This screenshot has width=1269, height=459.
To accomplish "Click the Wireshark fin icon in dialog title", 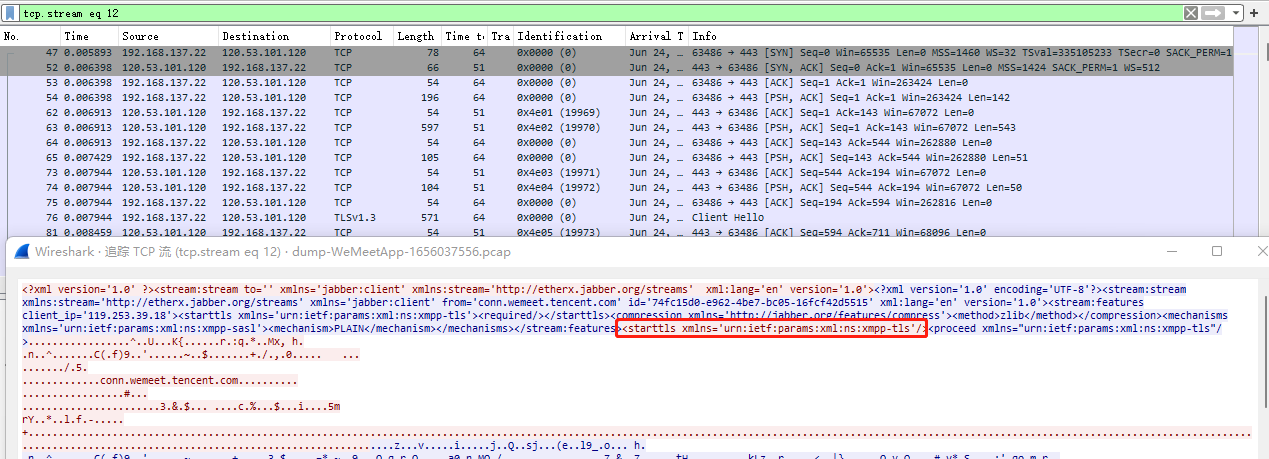I will 20,250.
